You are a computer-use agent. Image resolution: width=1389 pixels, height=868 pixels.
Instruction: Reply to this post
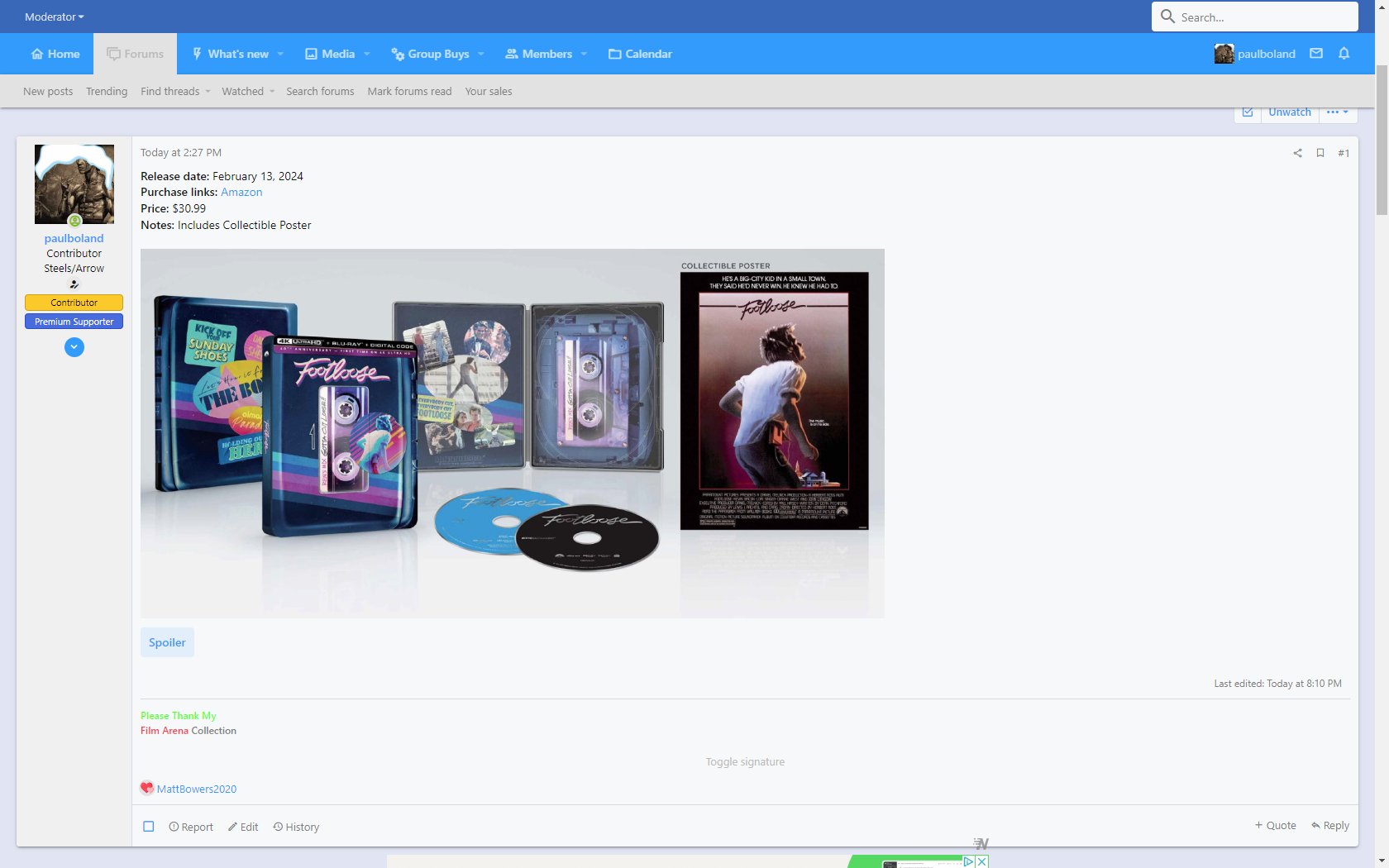pyautogui.click(x=1330, y=825)
